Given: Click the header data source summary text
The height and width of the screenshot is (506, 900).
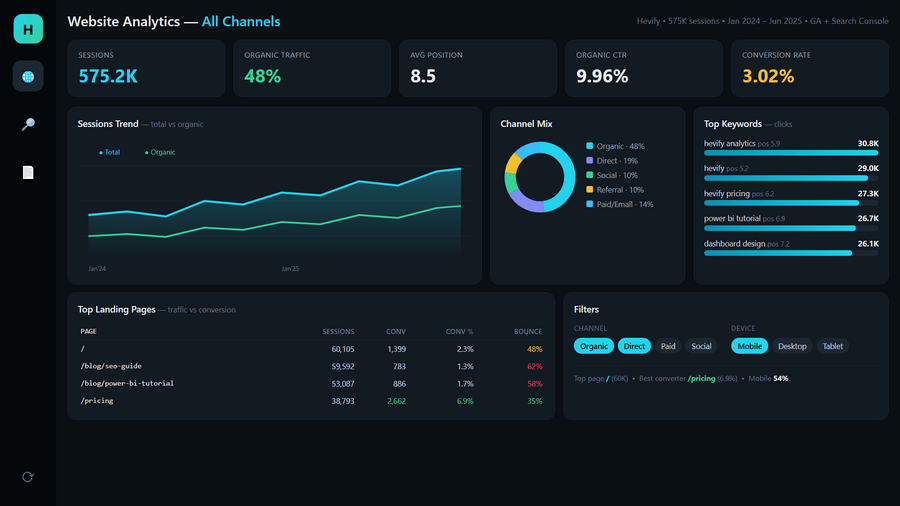Looking at the screenshot, I should coord(762,21).
